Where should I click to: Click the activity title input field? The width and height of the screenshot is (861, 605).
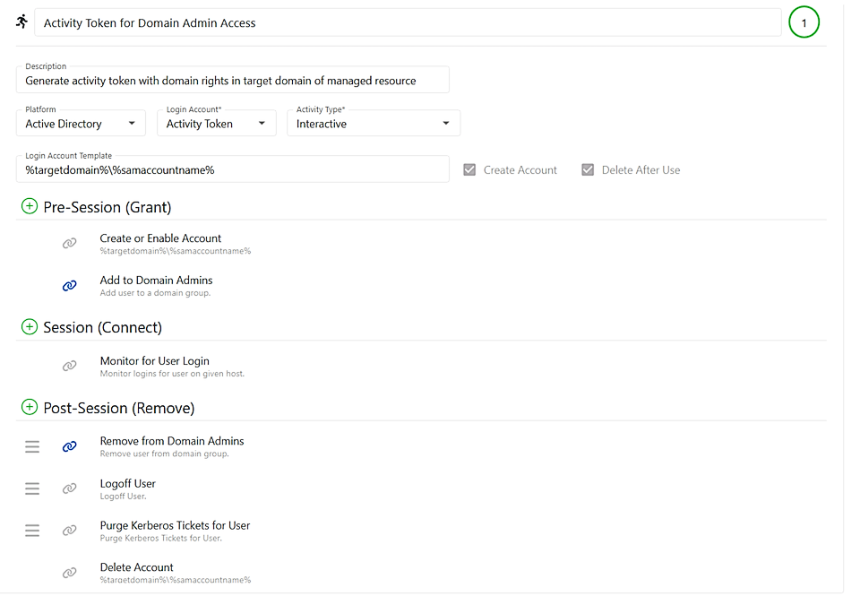[x=400, y=21]
